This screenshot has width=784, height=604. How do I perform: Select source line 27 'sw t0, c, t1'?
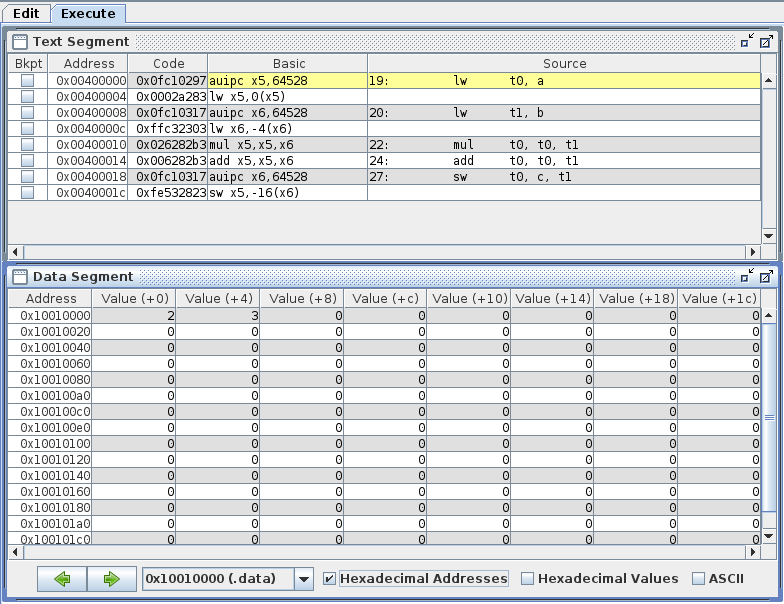click(564, 176)
